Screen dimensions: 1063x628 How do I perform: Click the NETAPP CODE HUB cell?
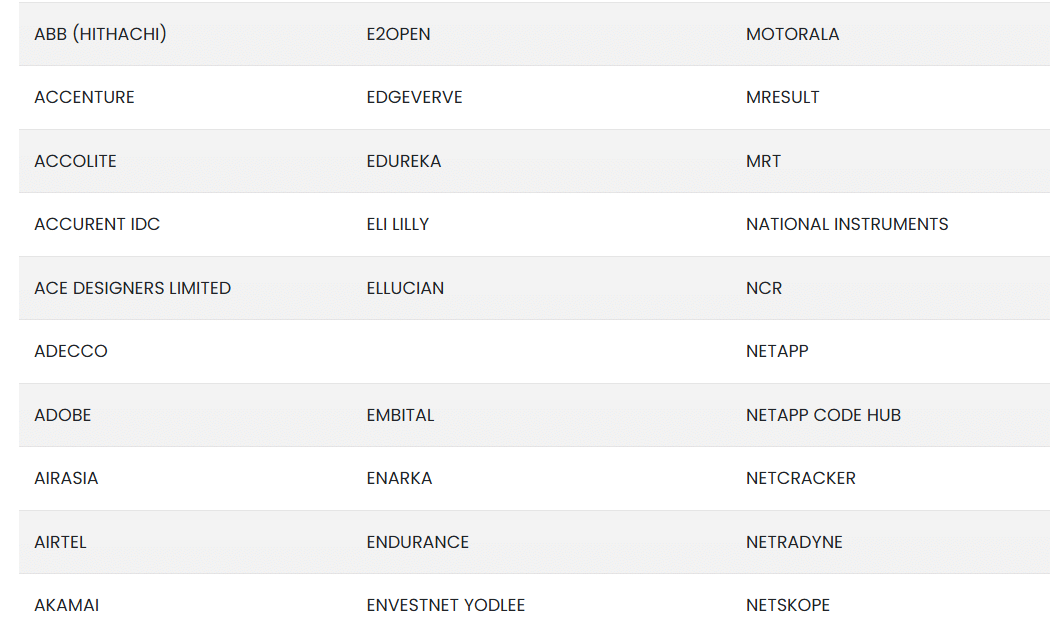823,415
